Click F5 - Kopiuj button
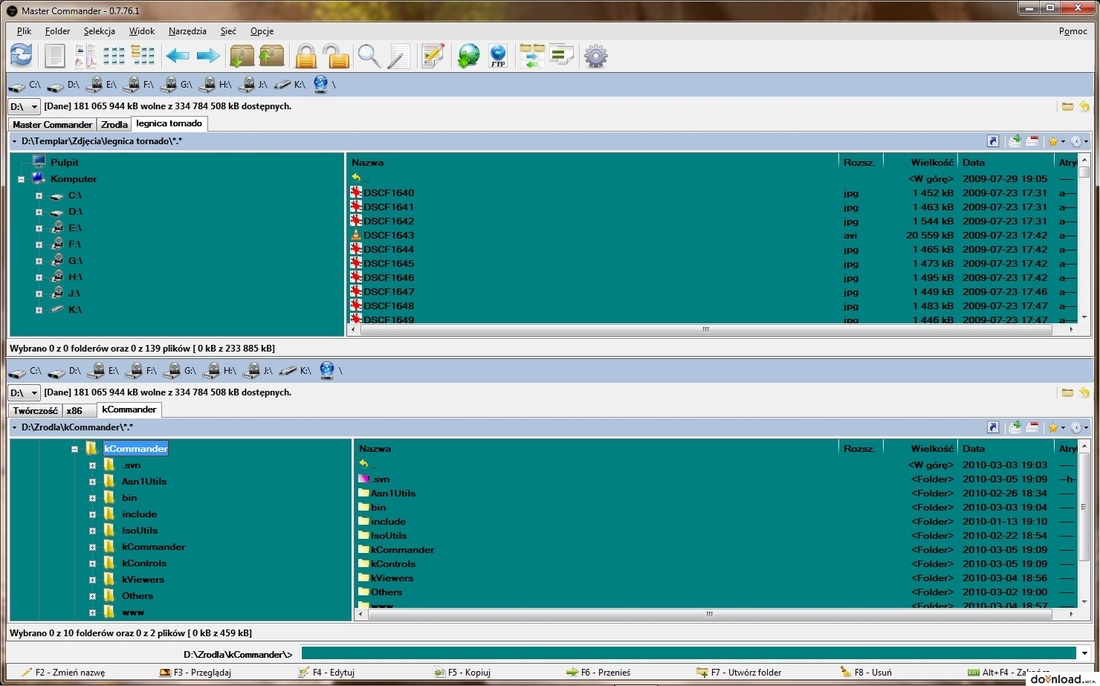Viewport: 1100px width, 686px height. click(462, 672)
